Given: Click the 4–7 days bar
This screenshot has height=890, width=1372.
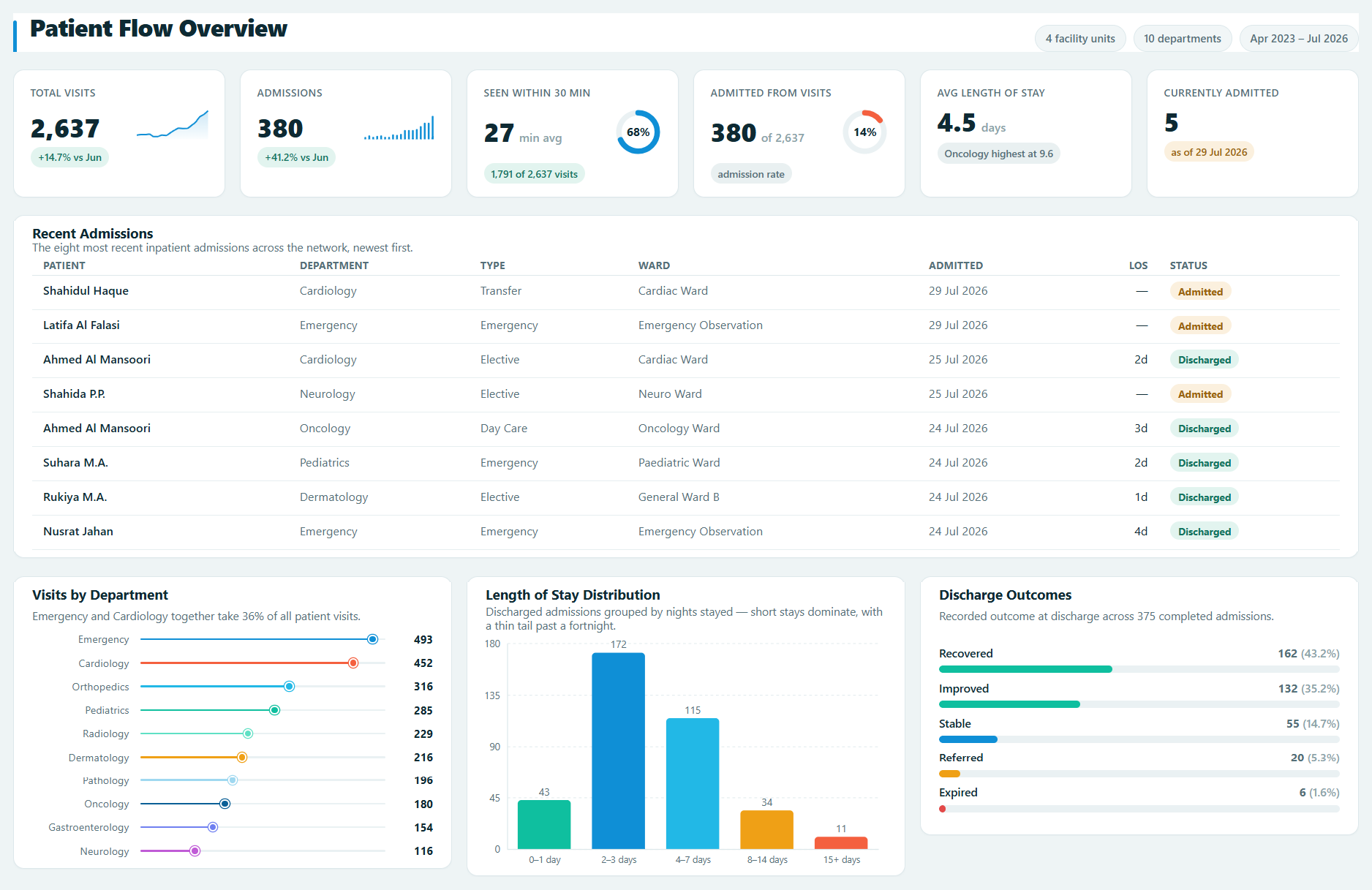Looking at the screenshot, I should click(x=693, y=783).
